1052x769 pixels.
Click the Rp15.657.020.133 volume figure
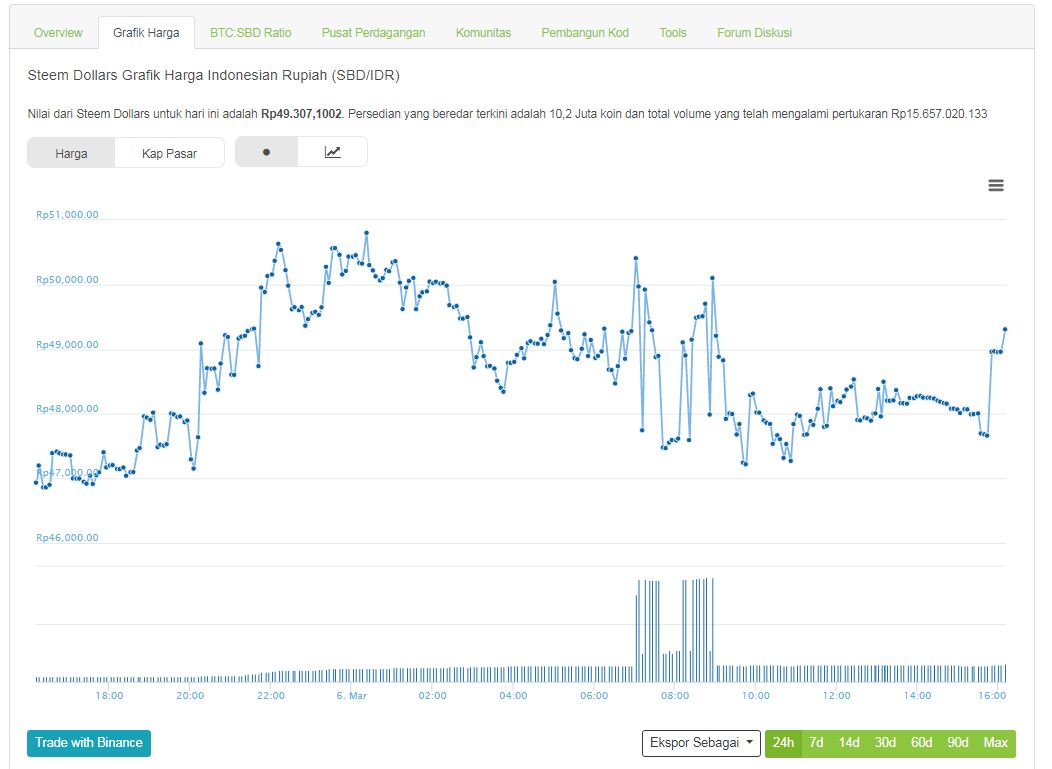939,114
